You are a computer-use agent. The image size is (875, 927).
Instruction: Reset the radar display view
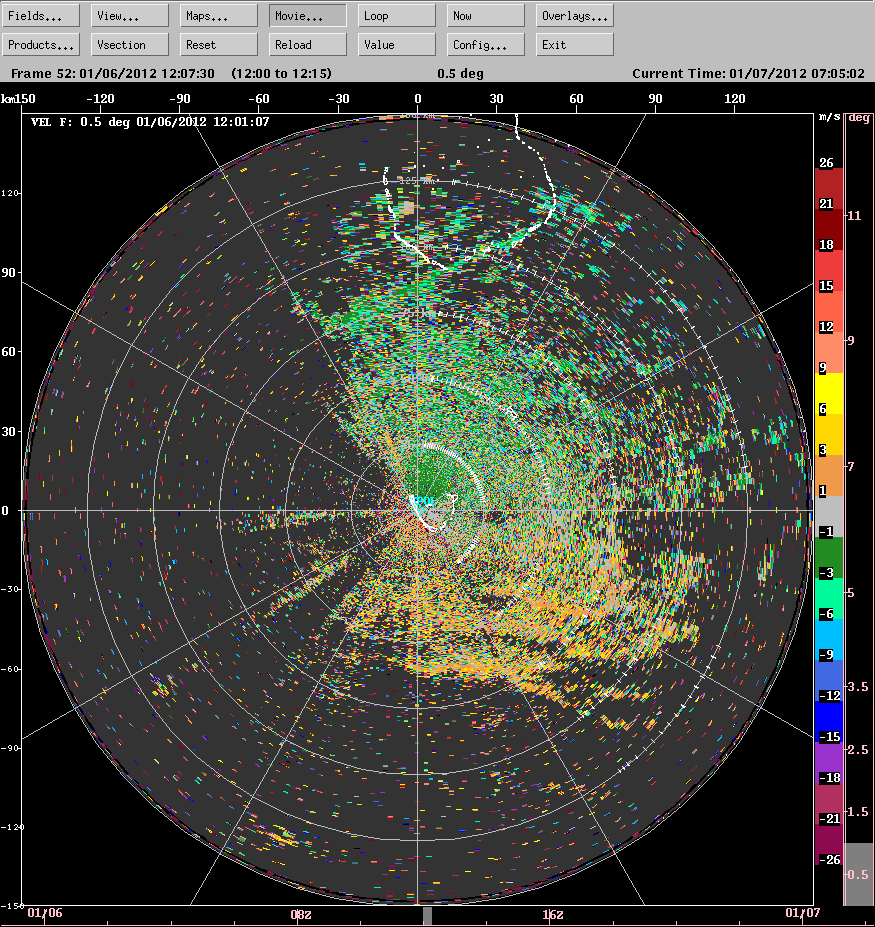(217, 44)
